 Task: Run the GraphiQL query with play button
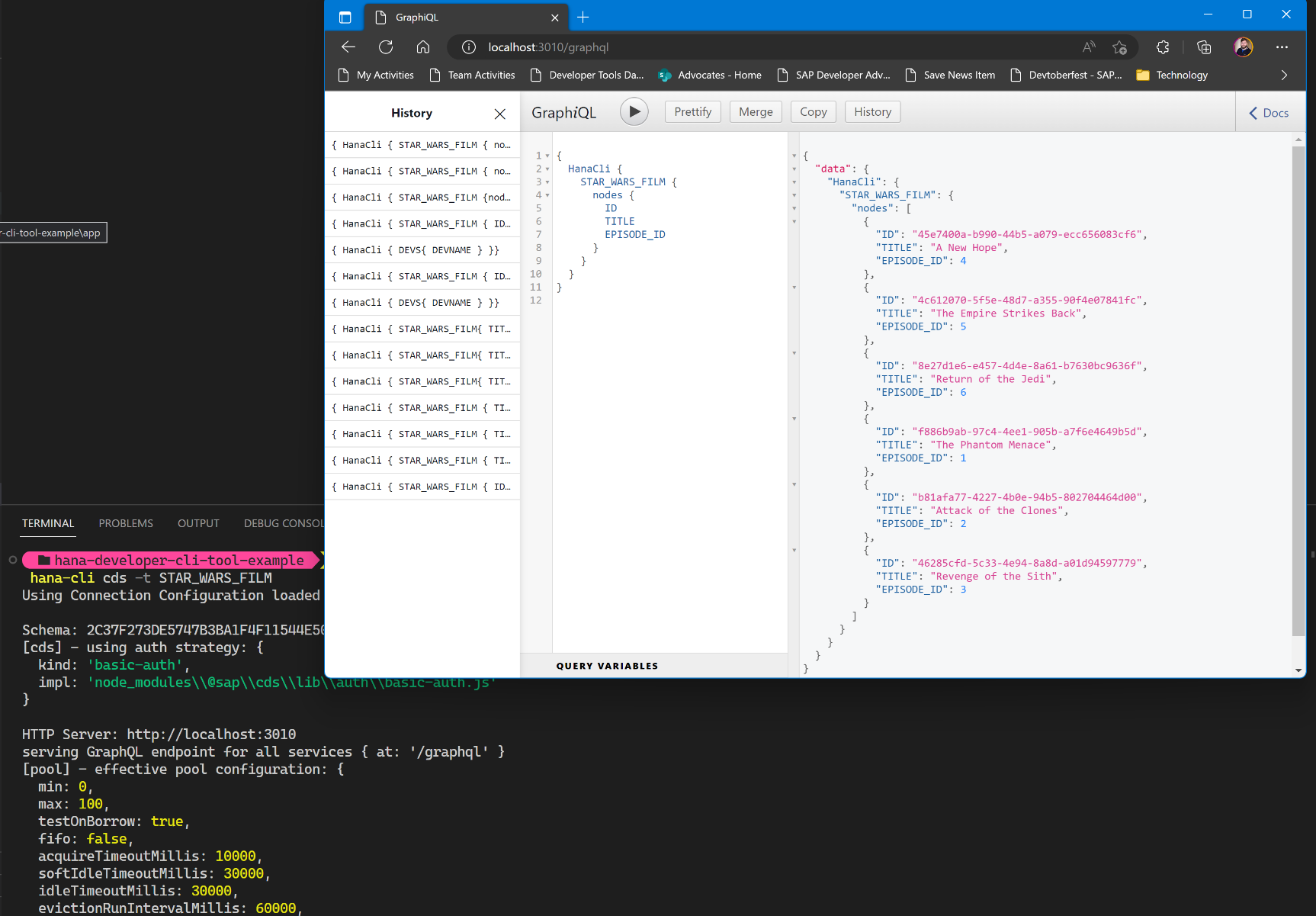coord(634,112)
